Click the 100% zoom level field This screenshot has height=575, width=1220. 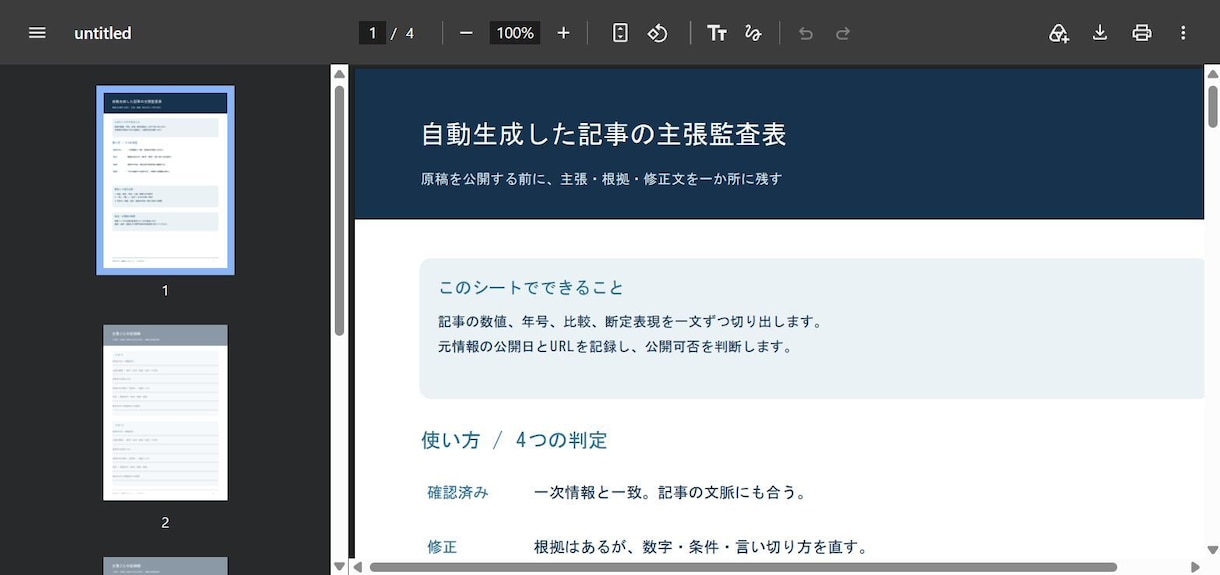pos(515,33)
